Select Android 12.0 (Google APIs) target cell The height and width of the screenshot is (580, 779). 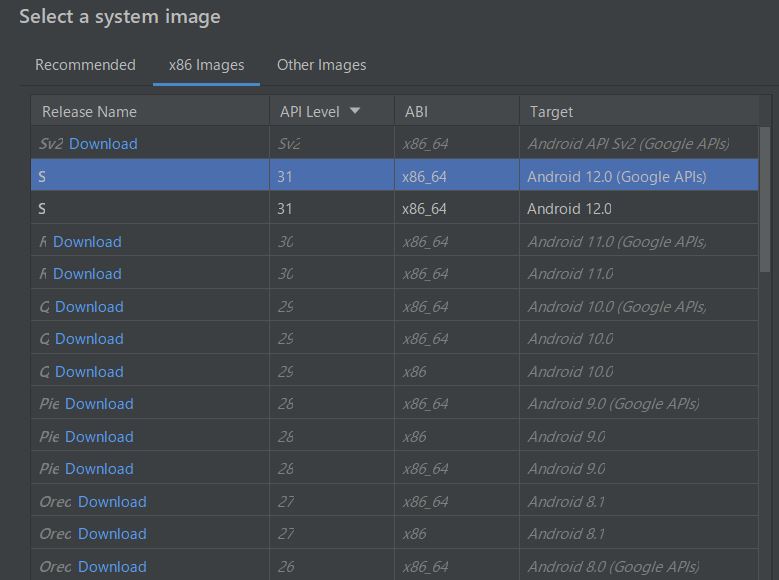point(639,176)
